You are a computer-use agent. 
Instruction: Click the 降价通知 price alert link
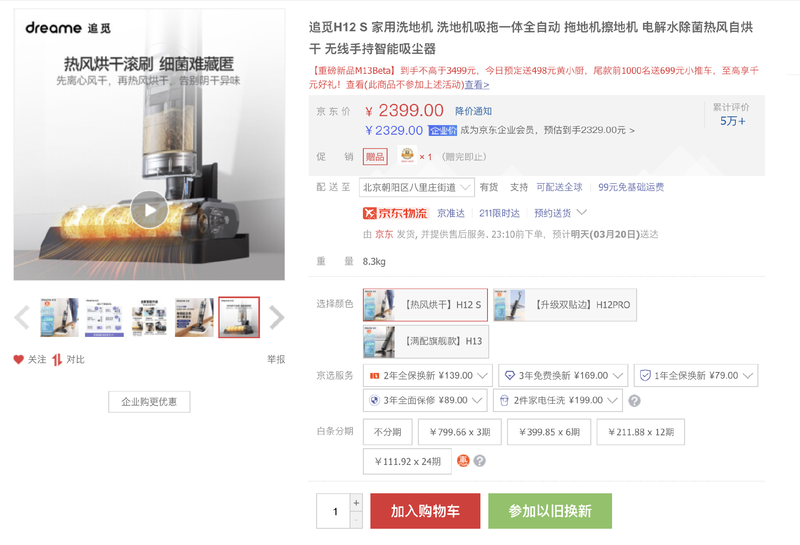tap(473, 111)
